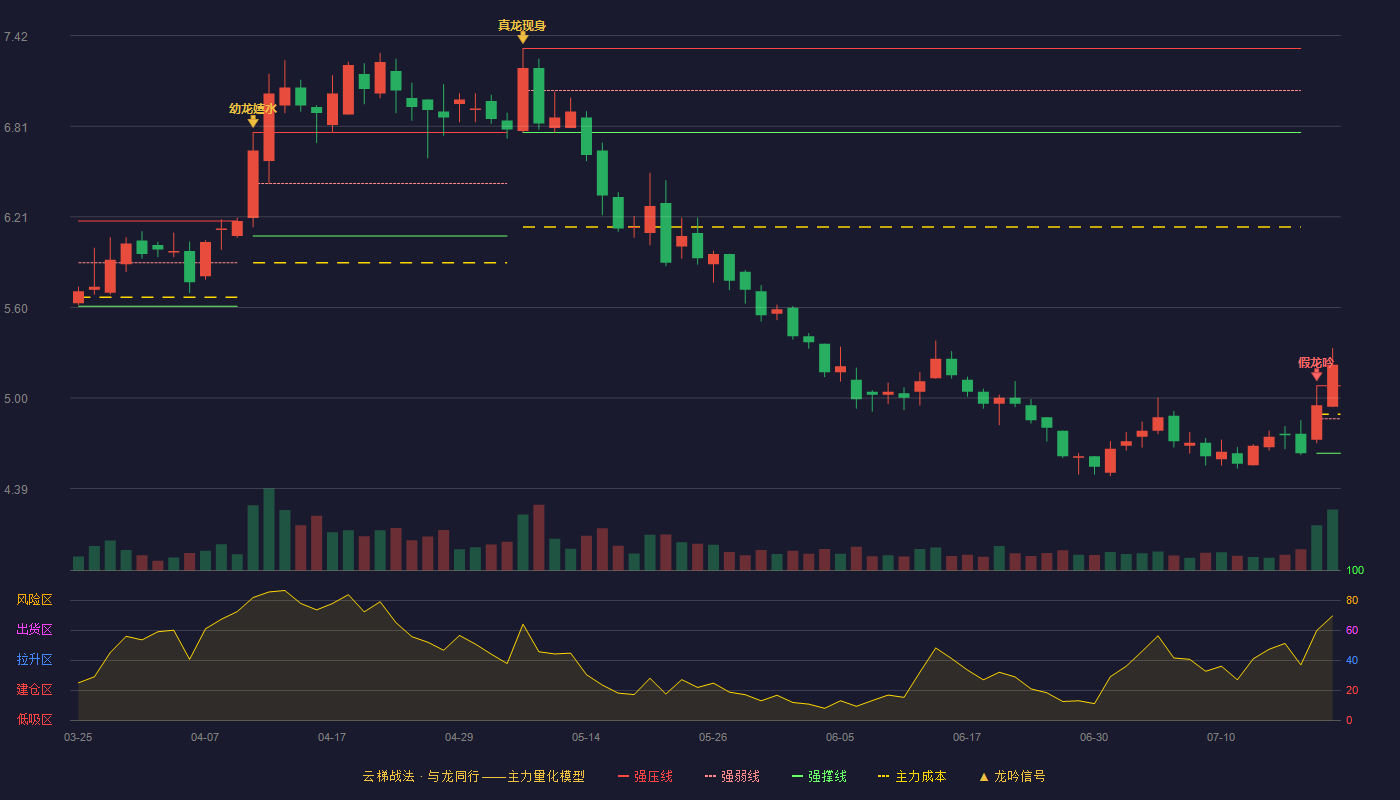1400x800 pixels.
Task: Click the 100 indicator scale label
Action: (1355, 570)
